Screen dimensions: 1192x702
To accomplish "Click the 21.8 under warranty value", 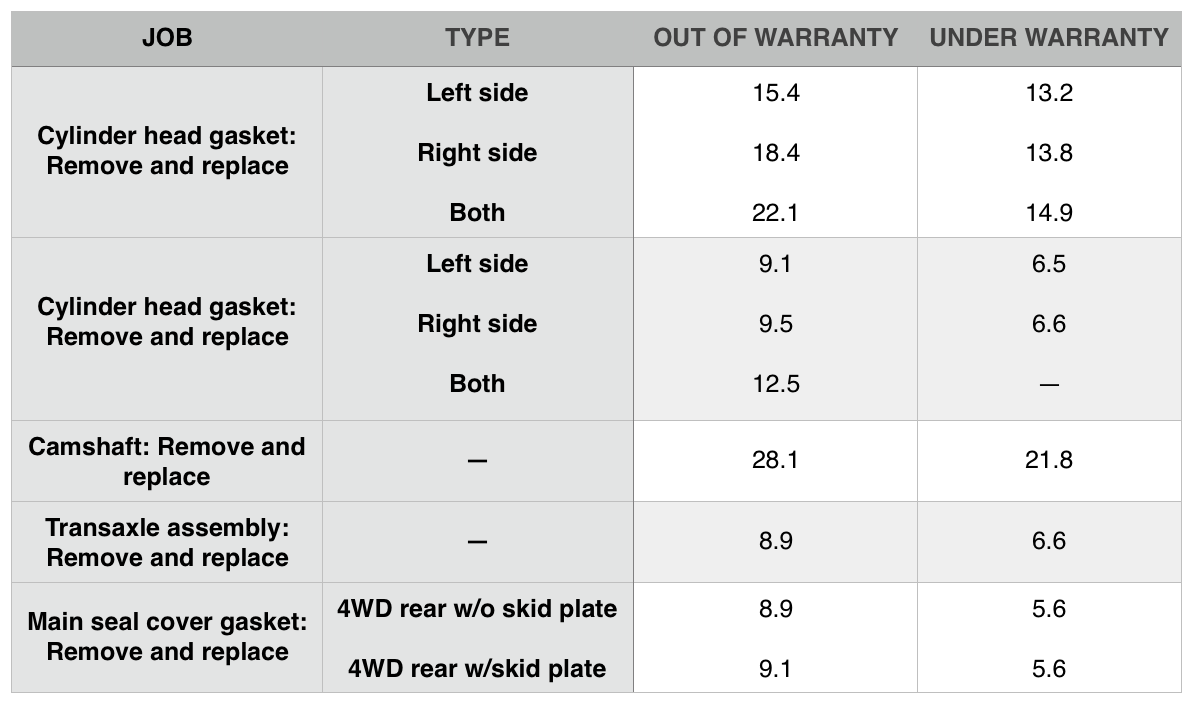I will (x=1048, y=460).
